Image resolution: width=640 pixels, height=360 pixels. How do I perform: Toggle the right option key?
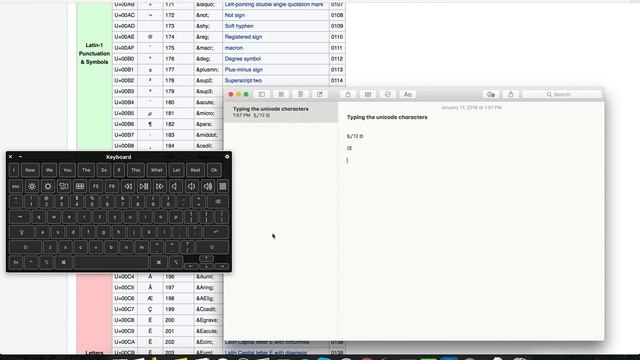point(176,262)
